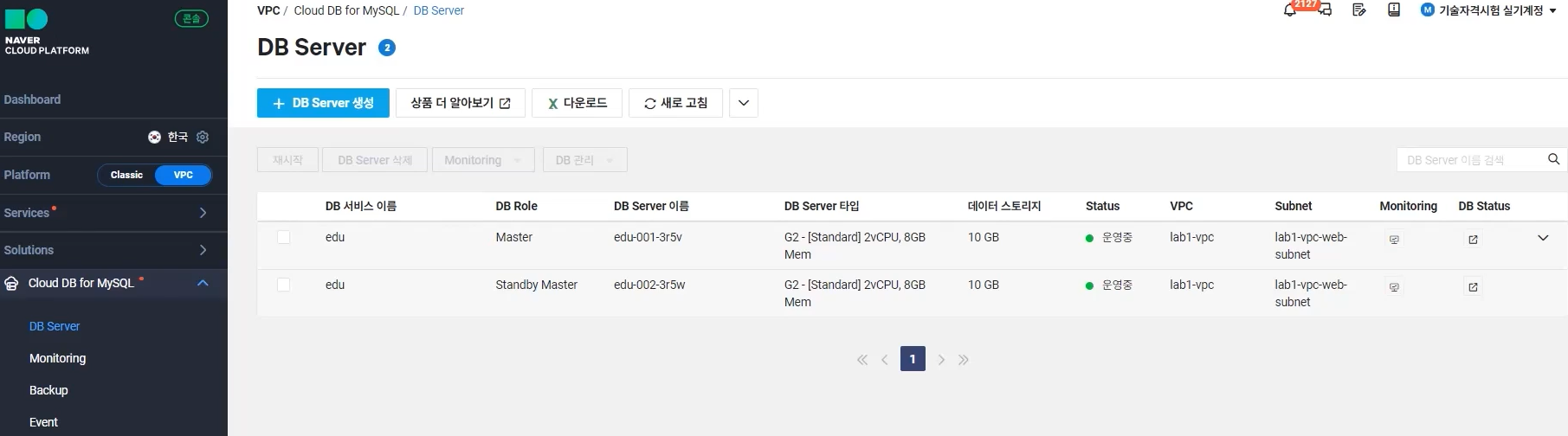Viewport: 1568px width, 436px height.
Task: Open the chat message icon next to bell
Action: (1325, 10)
